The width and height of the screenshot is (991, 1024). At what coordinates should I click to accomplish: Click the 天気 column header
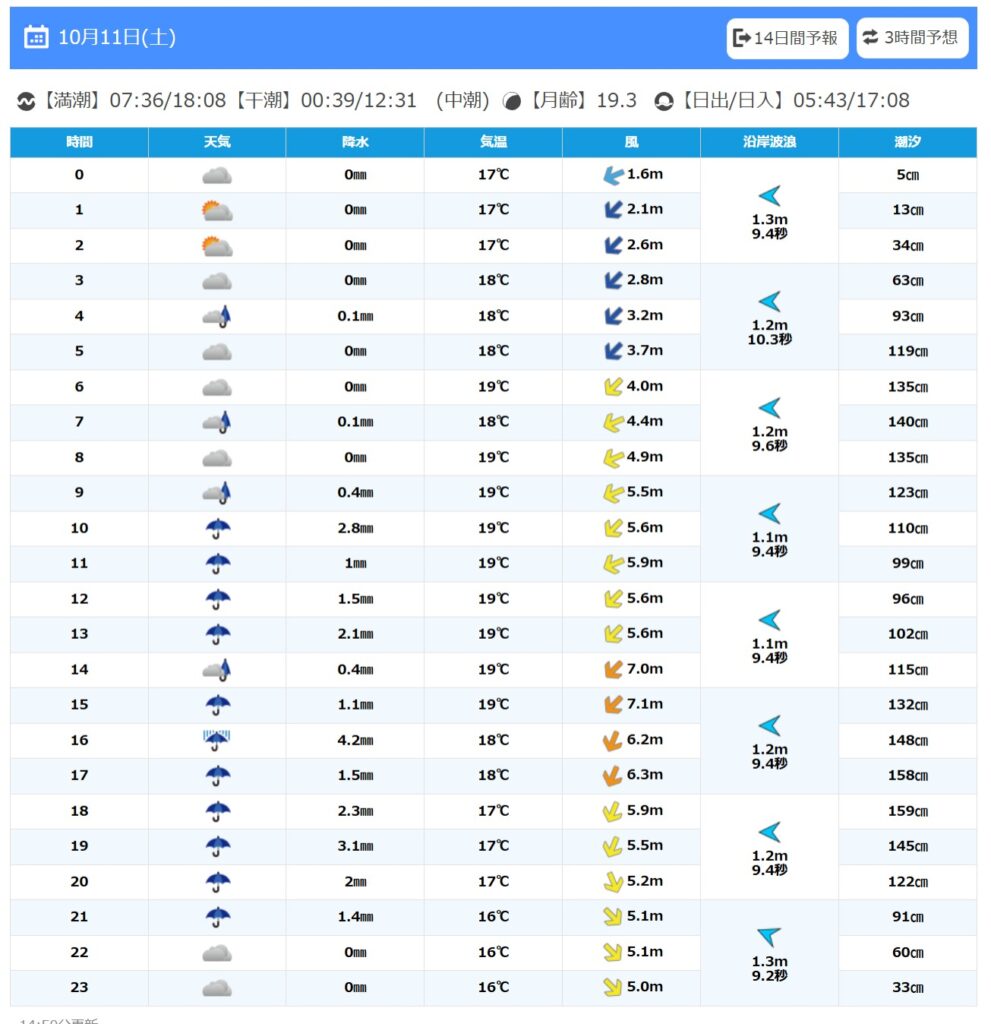coord(217,142)
